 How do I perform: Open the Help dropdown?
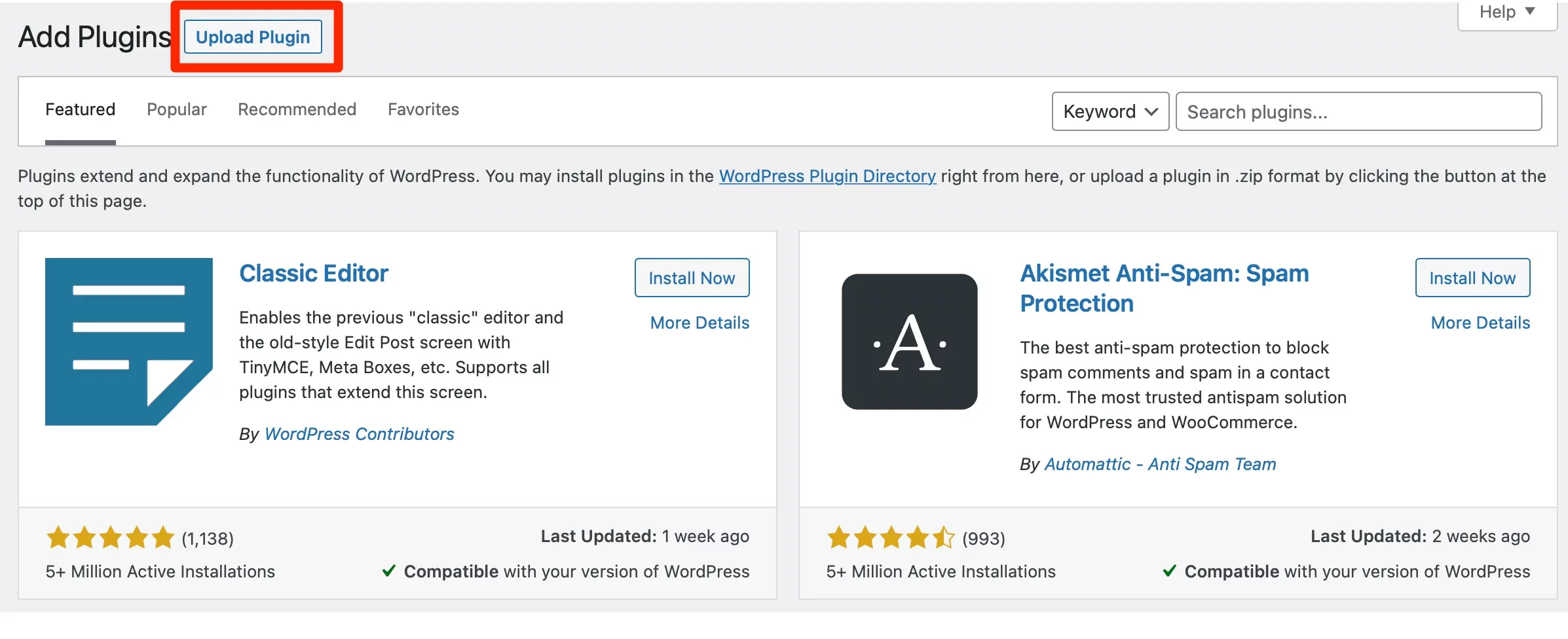pyautogui.click(x=1507, y=13)
